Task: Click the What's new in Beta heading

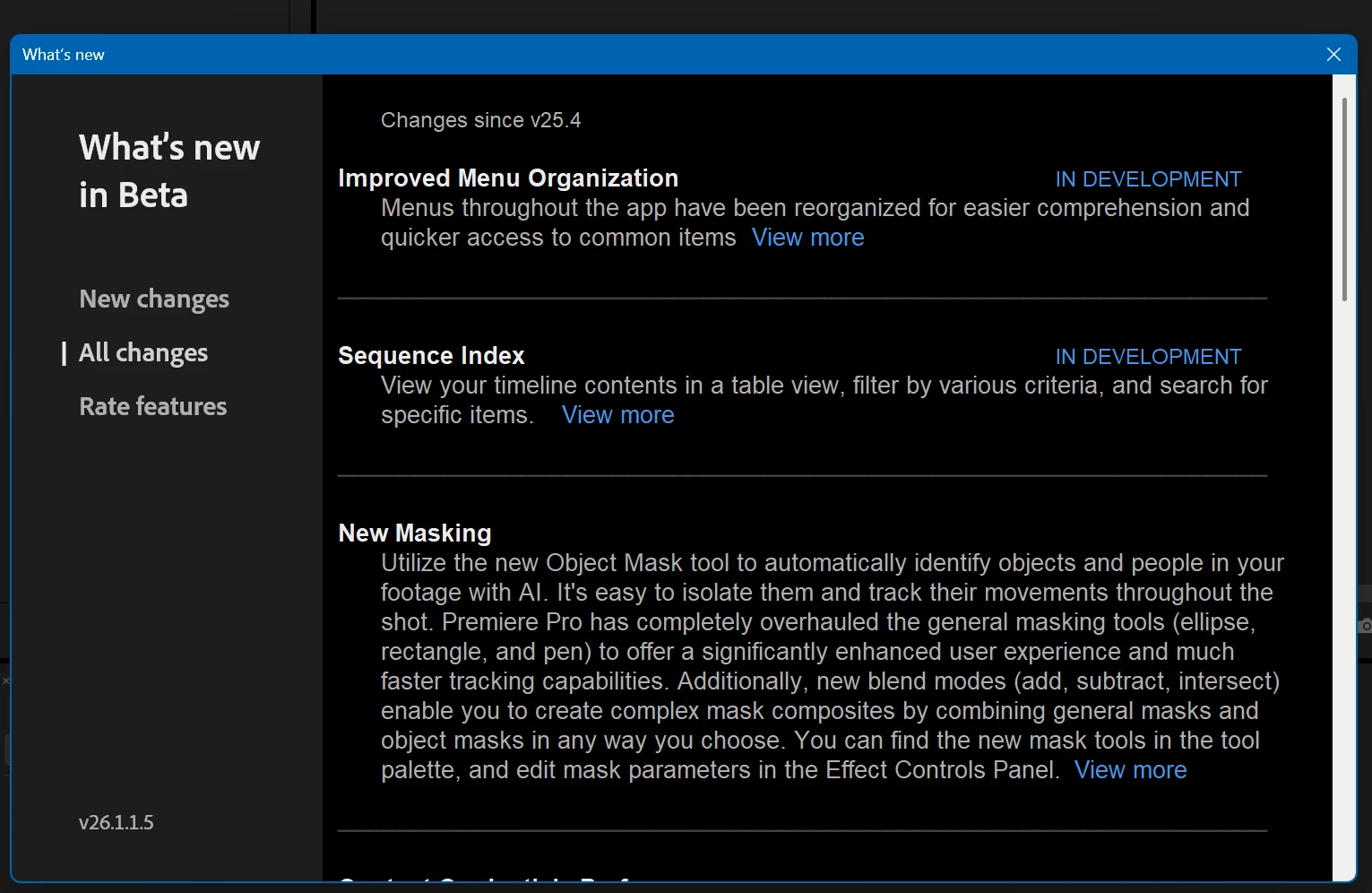Action: pos(169,171)
